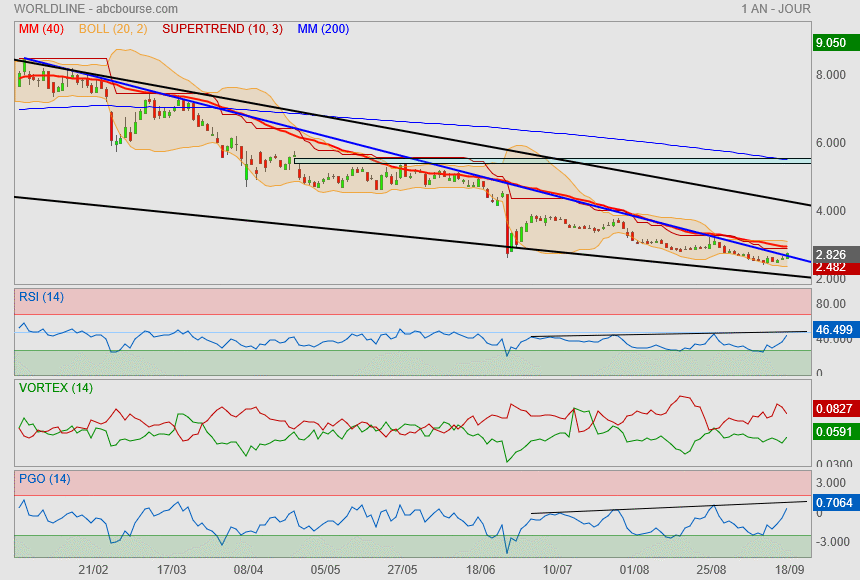Click the gray 2.826 current price tag
The image size is (860, 580).
pos(832,254)
